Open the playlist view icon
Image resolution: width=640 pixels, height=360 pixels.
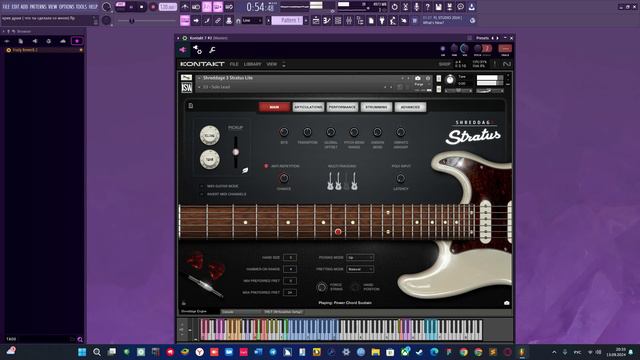316,20
